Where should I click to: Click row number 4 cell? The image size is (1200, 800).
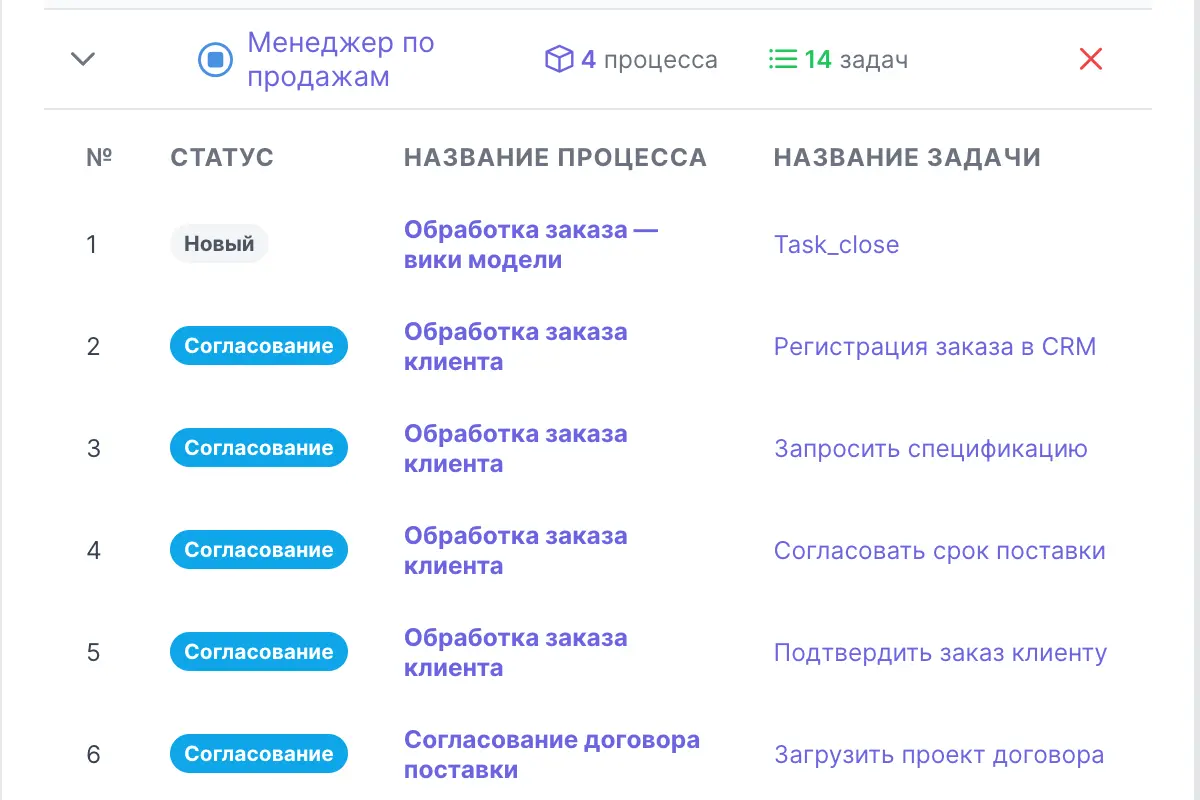[x=93, y=551]
